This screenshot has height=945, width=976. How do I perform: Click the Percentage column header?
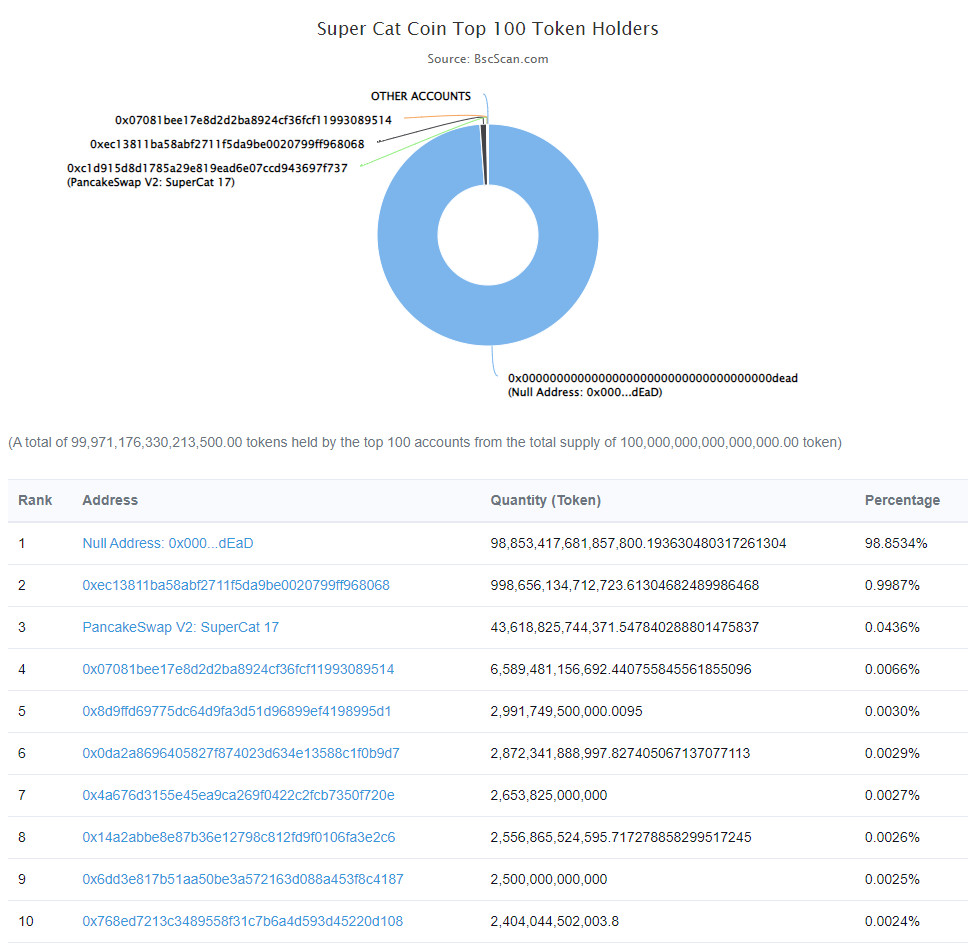[x=903, y=500]
